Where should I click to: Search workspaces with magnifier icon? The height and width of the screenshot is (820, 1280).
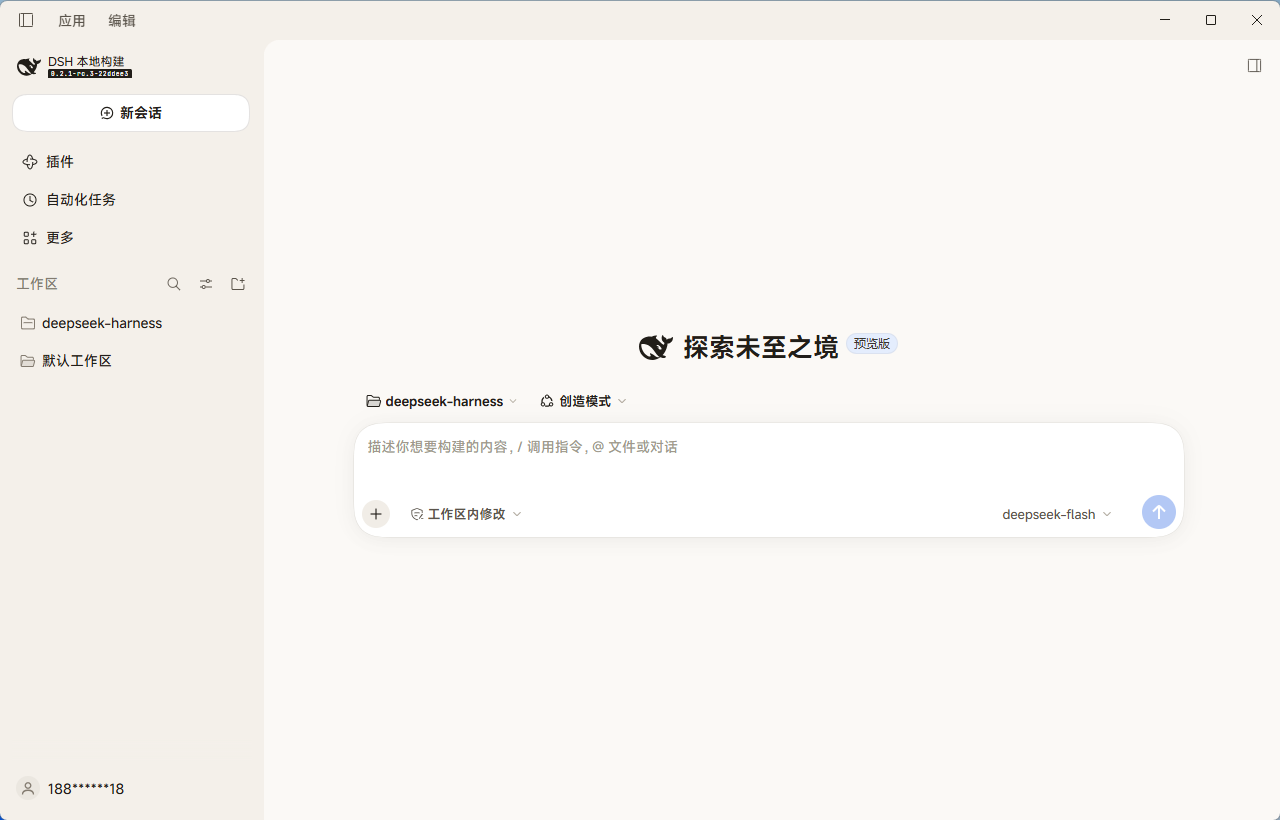174,284
